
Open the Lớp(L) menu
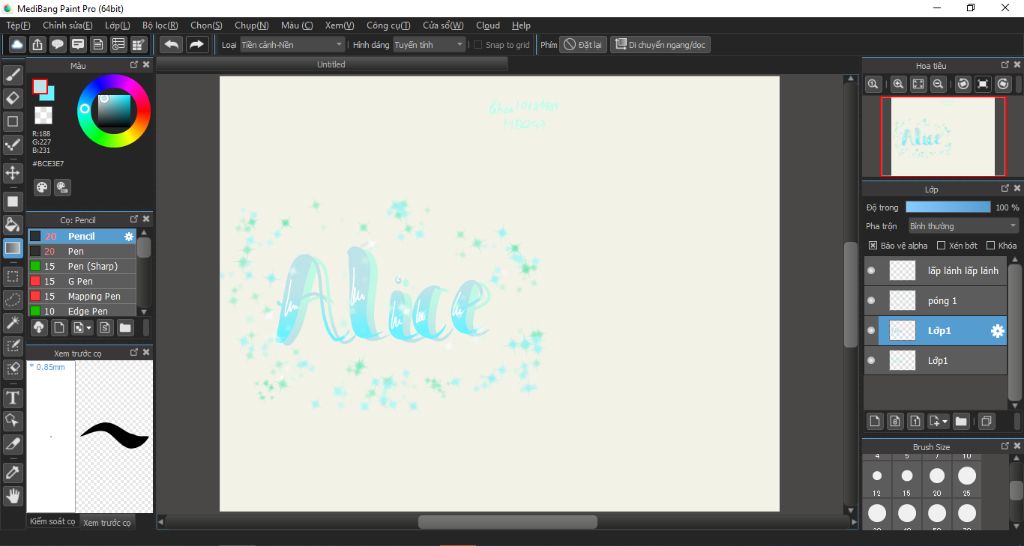click(118, 25)
